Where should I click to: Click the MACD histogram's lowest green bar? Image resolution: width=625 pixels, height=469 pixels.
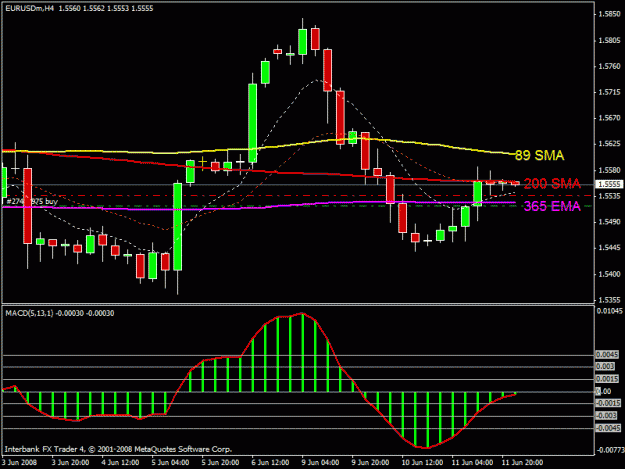pos(428,420)
